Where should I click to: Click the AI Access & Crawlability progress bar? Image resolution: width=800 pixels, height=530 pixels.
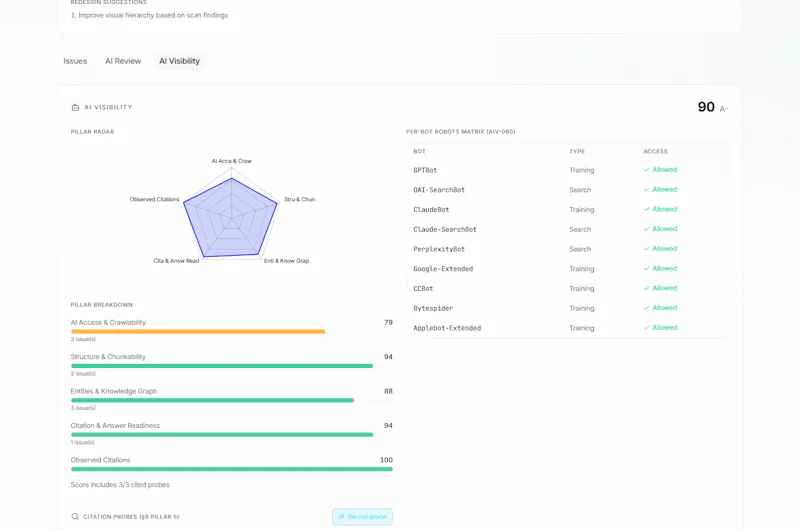click(232, 332)
